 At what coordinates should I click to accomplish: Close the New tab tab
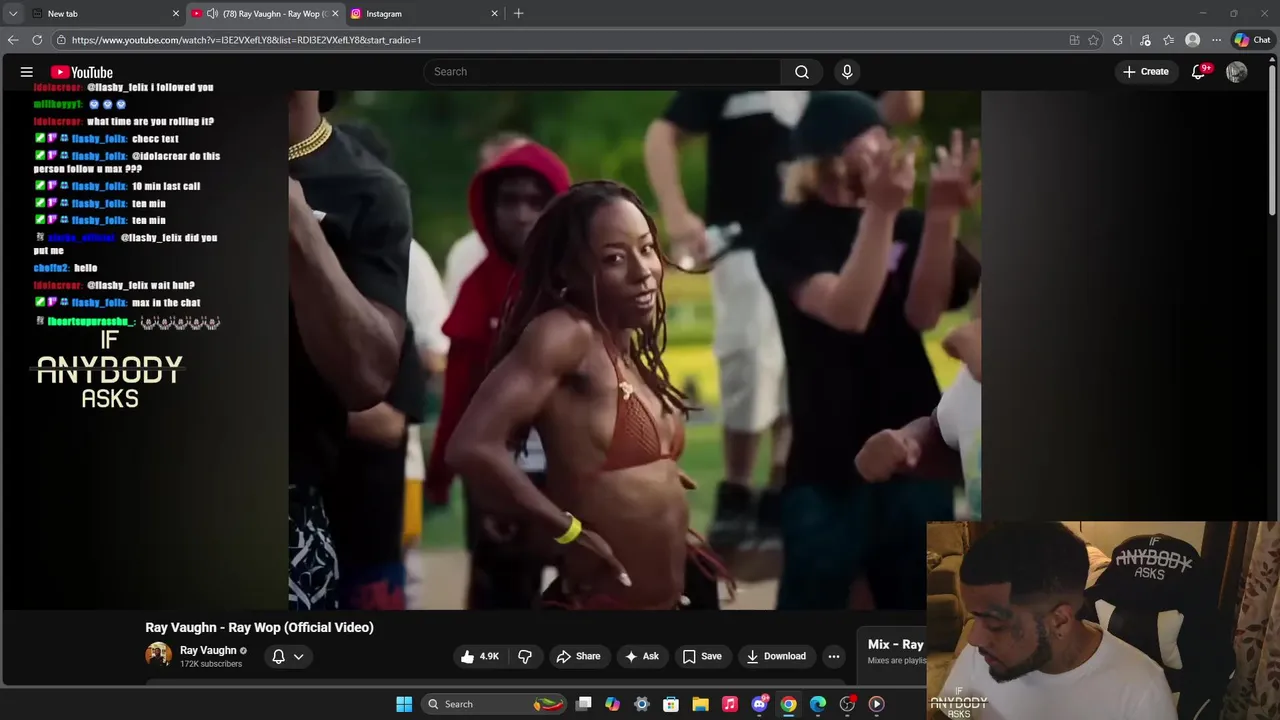click(x=176, y=13)
